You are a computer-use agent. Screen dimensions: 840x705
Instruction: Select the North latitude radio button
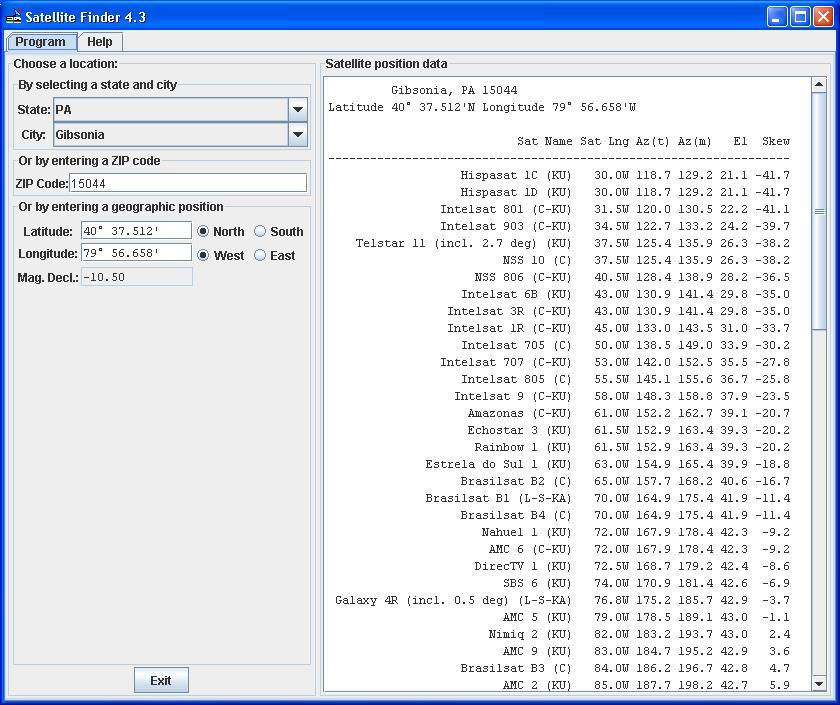pyautogui.click(x=203, y=231)
